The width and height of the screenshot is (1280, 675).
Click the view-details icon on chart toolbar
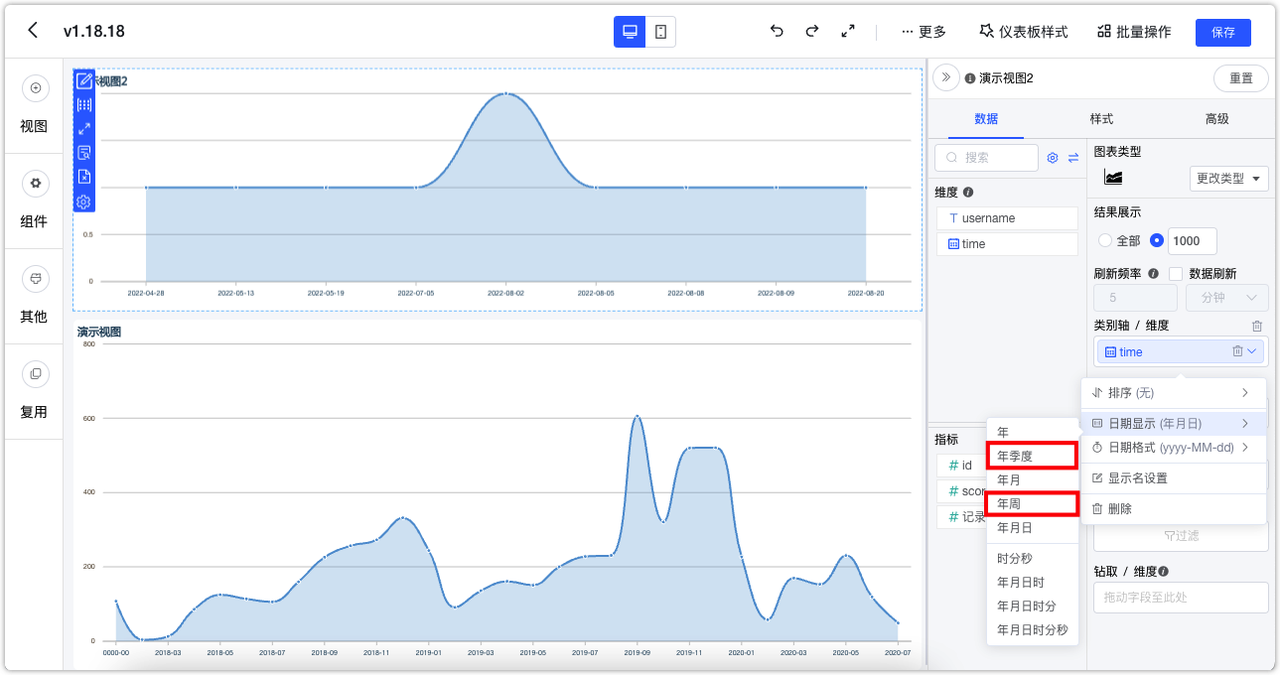[84, 153]
